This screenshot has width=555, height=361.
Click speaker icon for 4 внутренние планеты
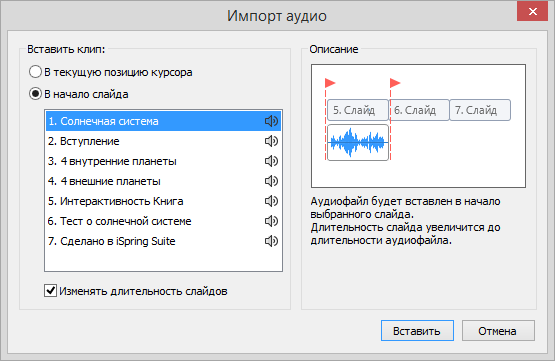271,161
